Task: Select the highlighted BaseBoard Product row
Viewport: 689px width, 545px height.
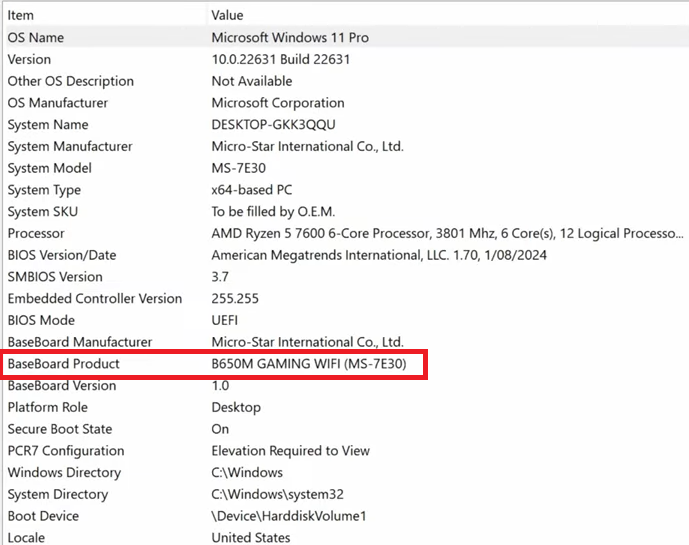Action: click(x=64, y=364)
